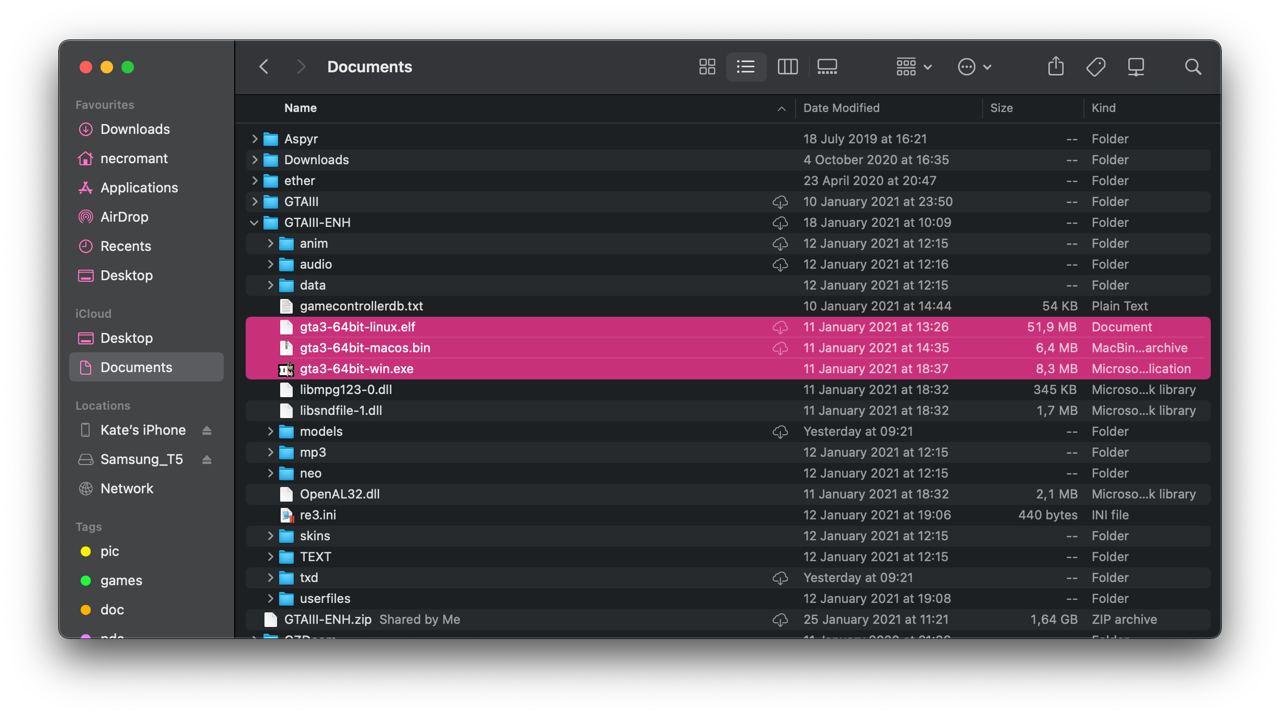Viewport: 1280px width, 716px height.
Task: Switch to gallery view
Action: 827,67
